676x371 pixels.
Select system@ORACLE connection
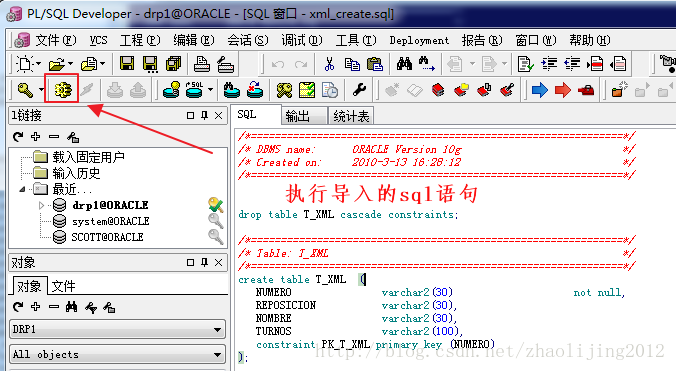pos(110,221)
